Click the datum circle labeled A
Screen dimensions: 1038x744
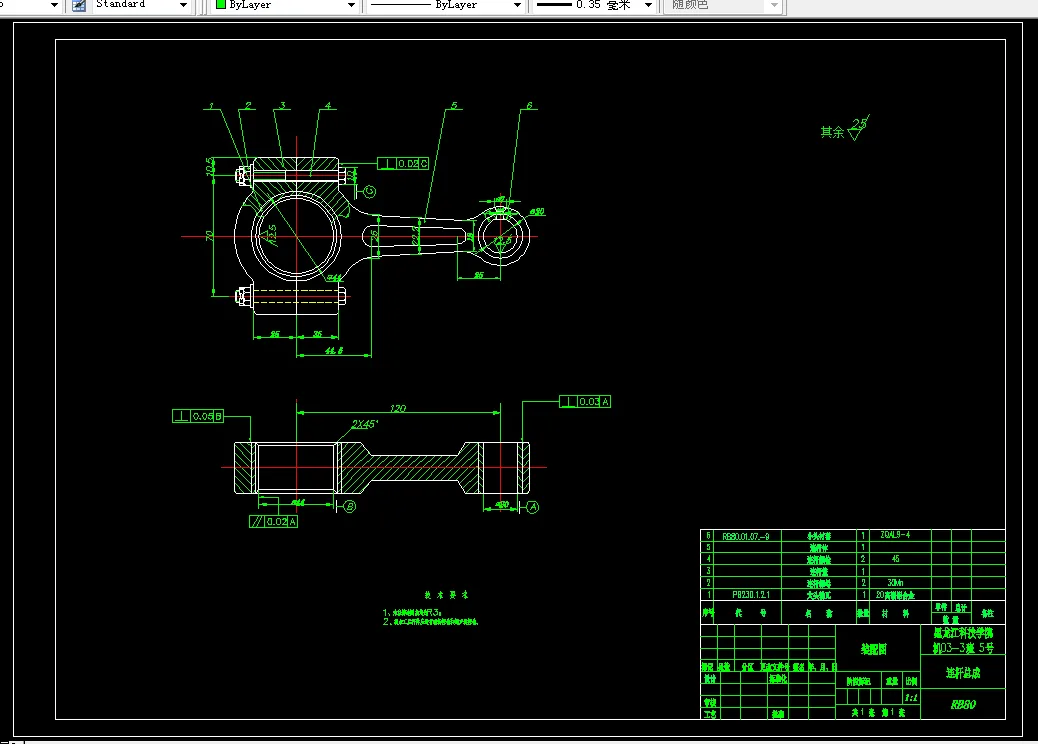[x=533, y=507]
